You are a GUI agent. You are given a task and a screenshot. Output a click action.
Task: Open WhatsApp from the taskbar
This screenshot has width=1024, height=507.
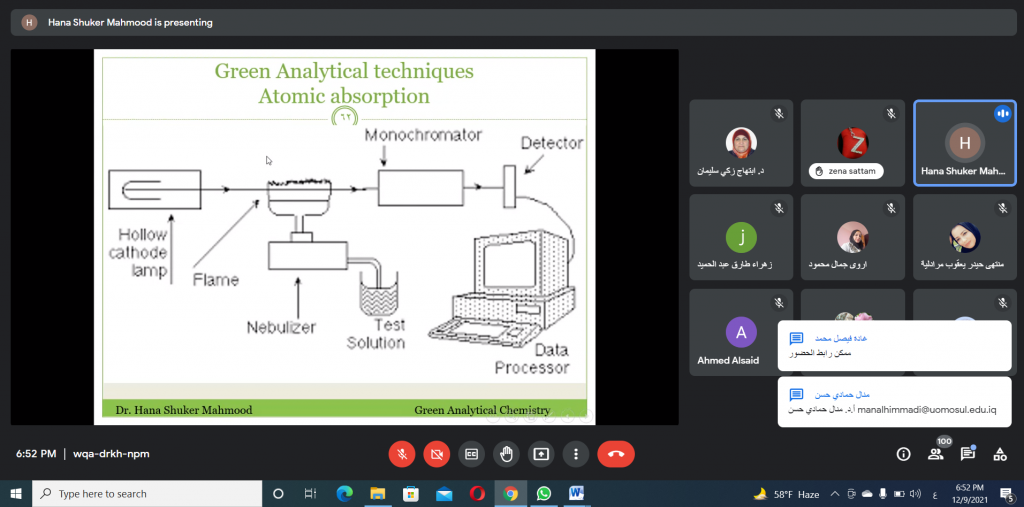tap(543, 494)
